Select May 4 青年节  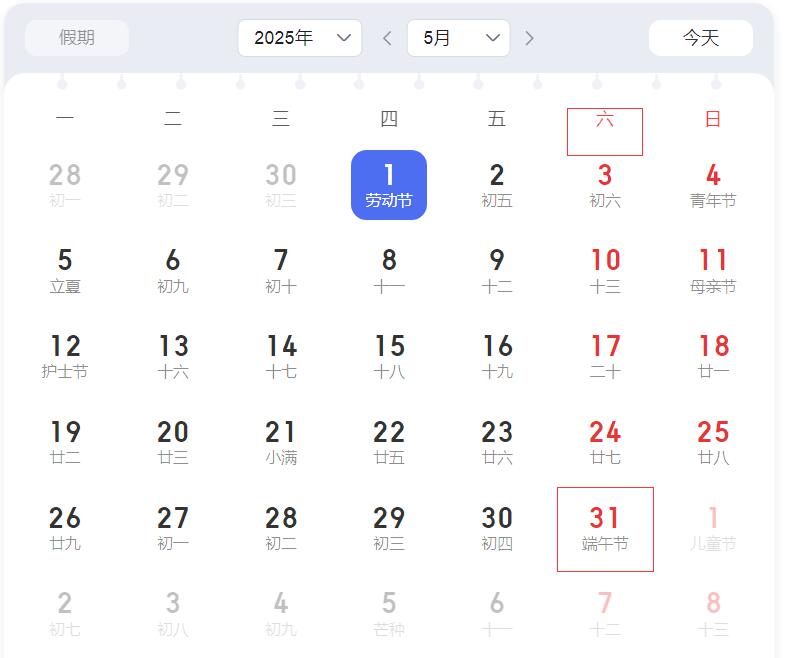(713, 185)
